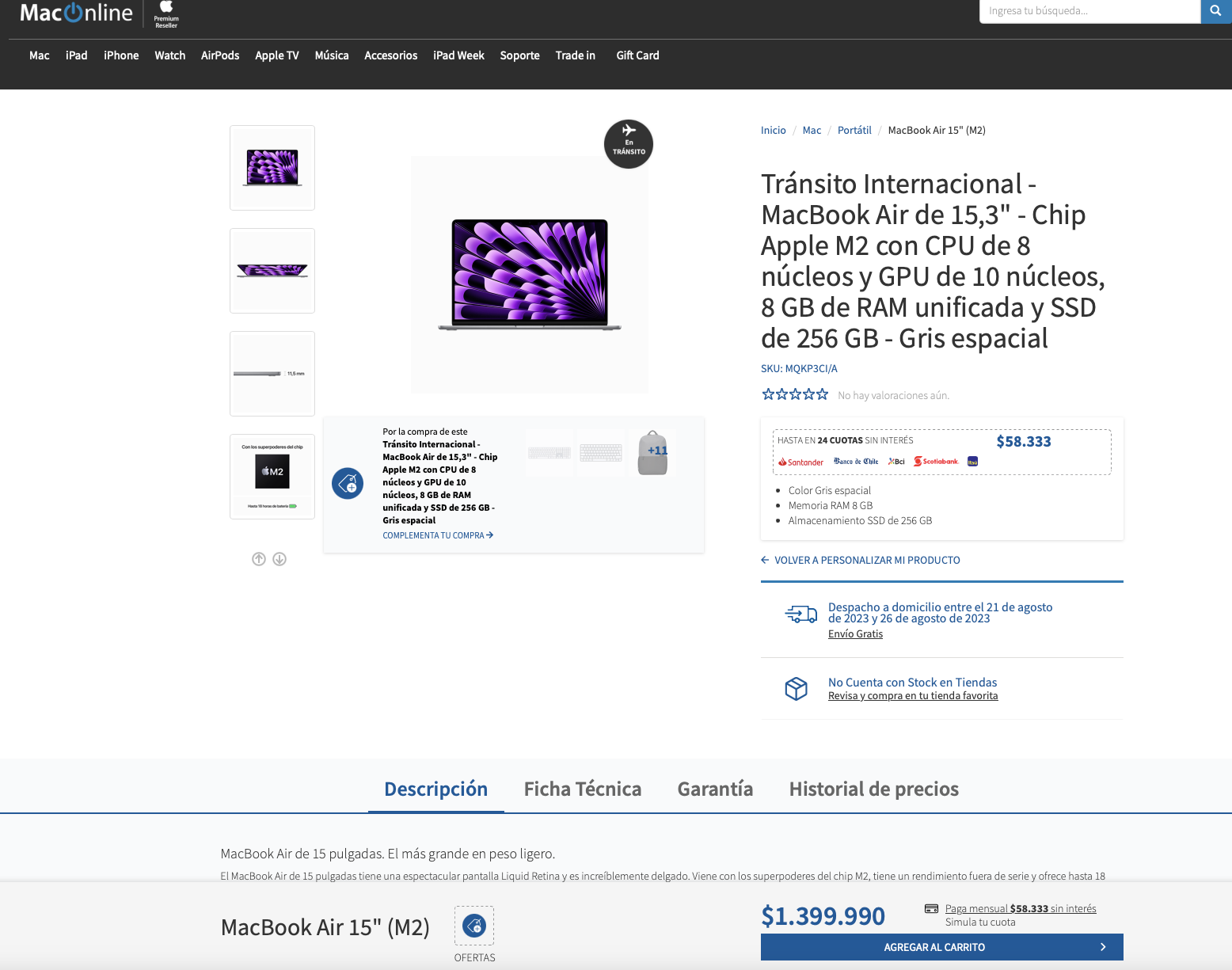Click the +11 backpack accessory thumbnail

(x=652, y=453)
